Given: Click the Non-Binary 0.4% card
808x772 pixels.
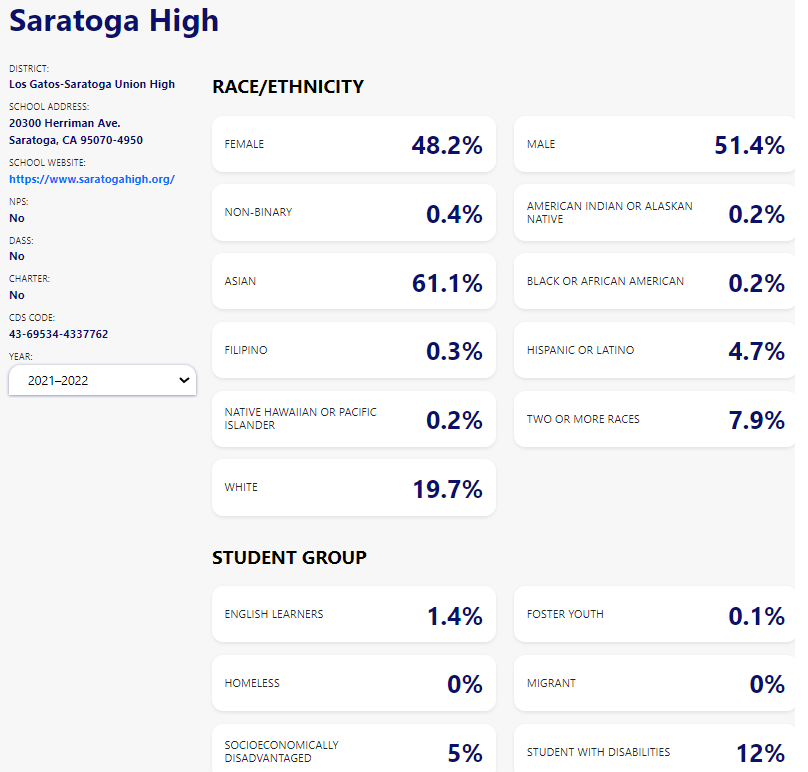Looking at the screenshot, I should coord(353,213).
